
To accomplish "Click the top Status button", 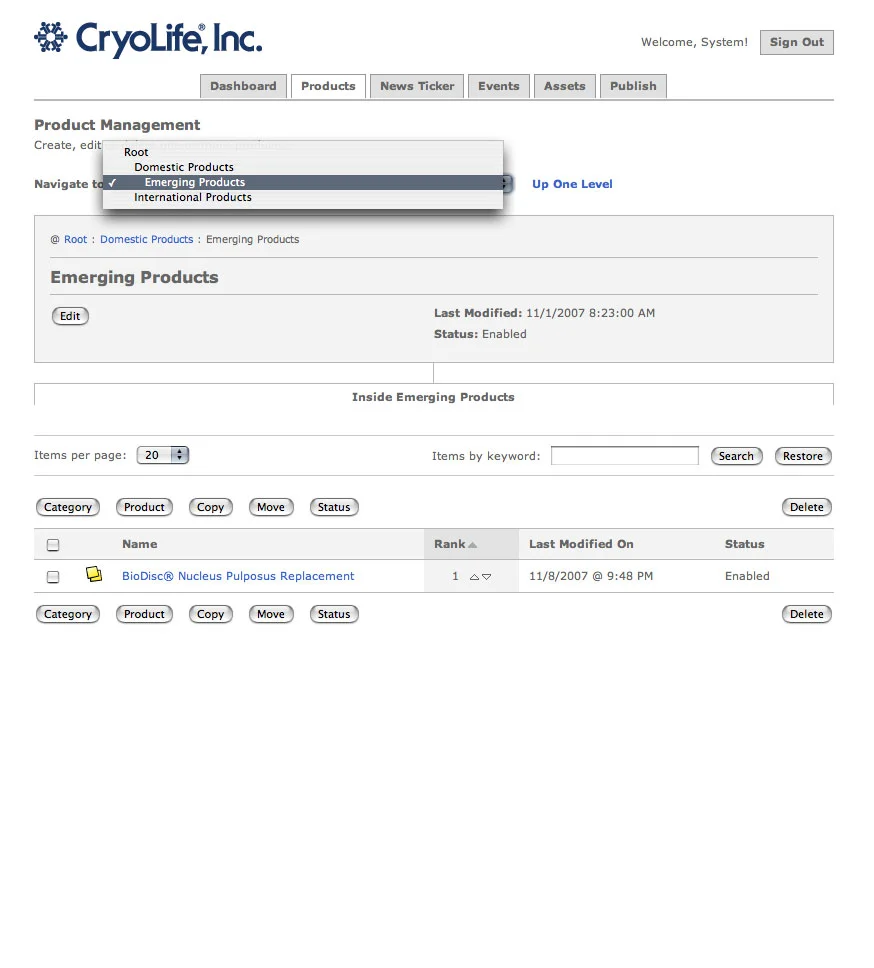I will 334,507.
